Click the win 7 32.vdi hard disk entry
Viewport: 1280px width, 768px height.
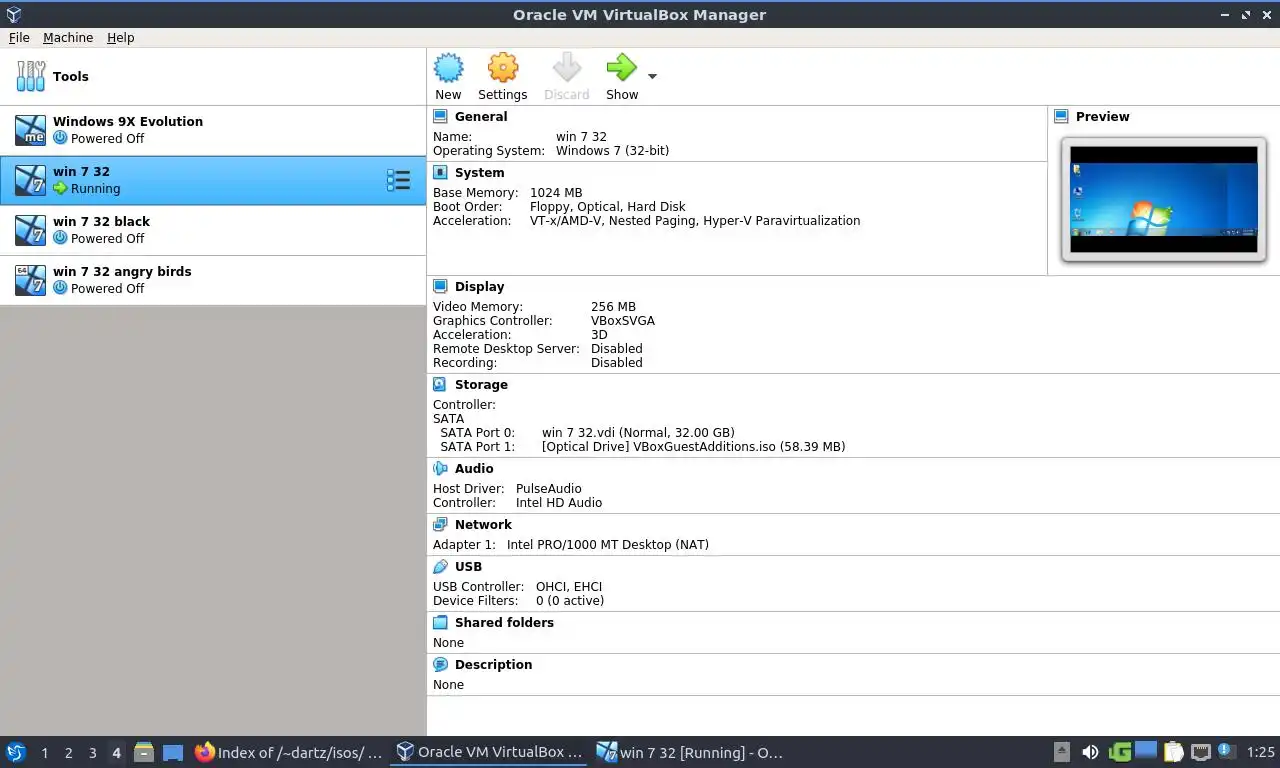(638, 433)
